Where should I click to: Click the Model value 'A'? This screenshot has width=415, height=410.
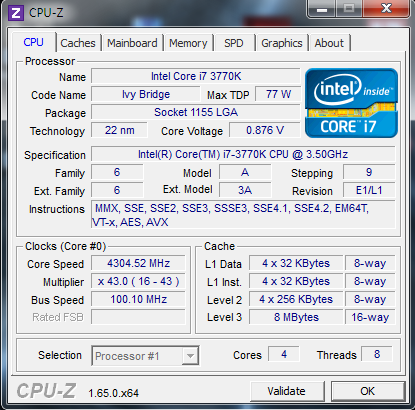point(245,172)
